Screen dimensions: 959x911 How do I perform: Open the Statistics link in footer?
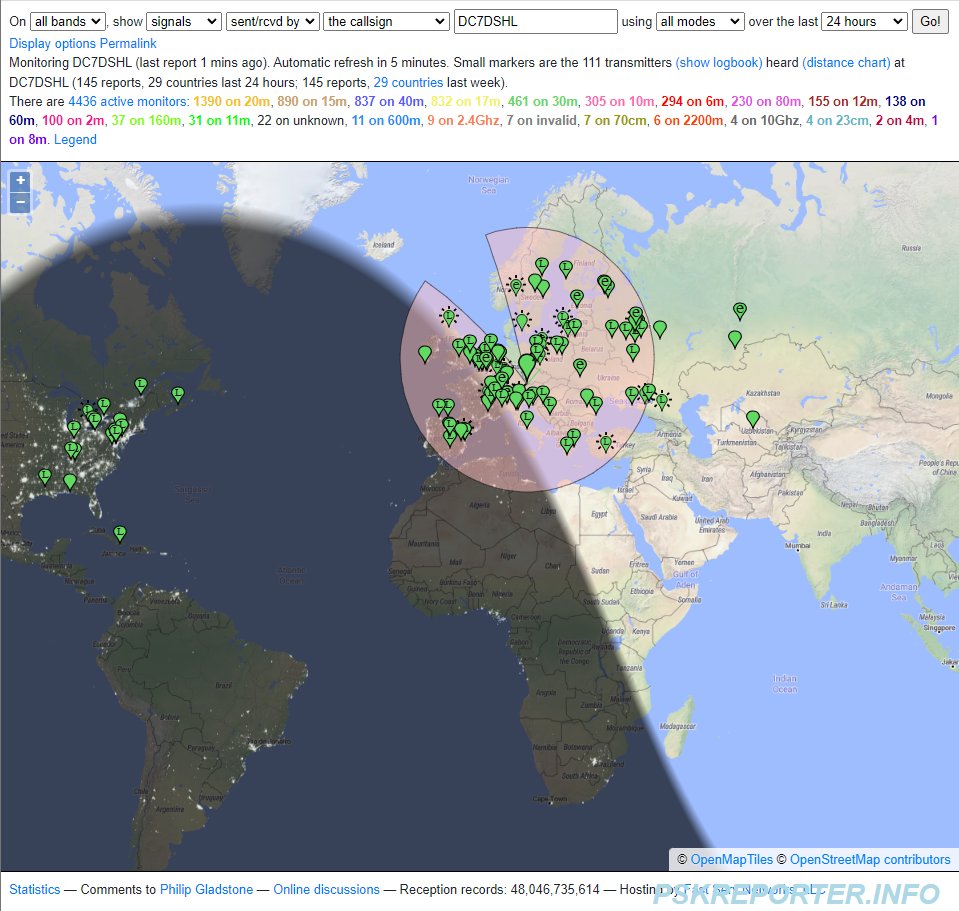(x=35, y=890)
